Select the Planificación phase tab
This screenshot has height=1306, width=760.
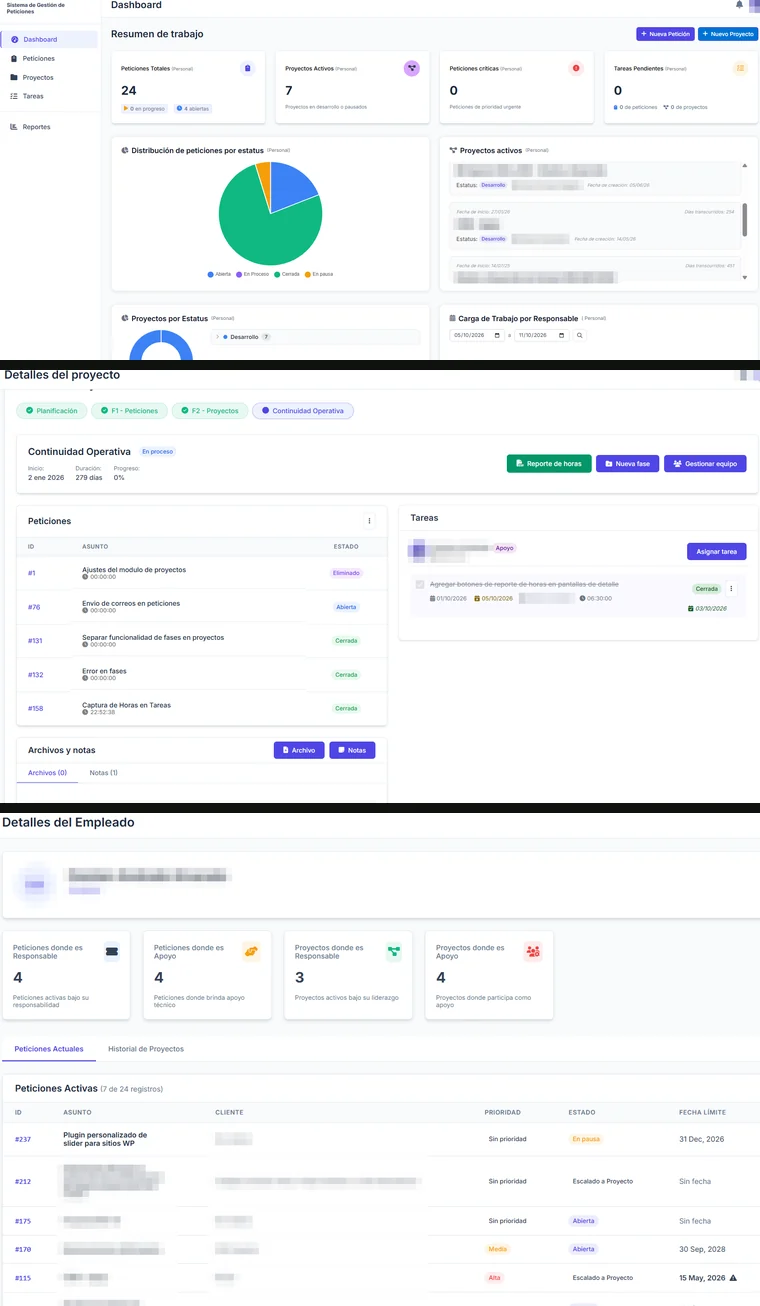[51, 411]
